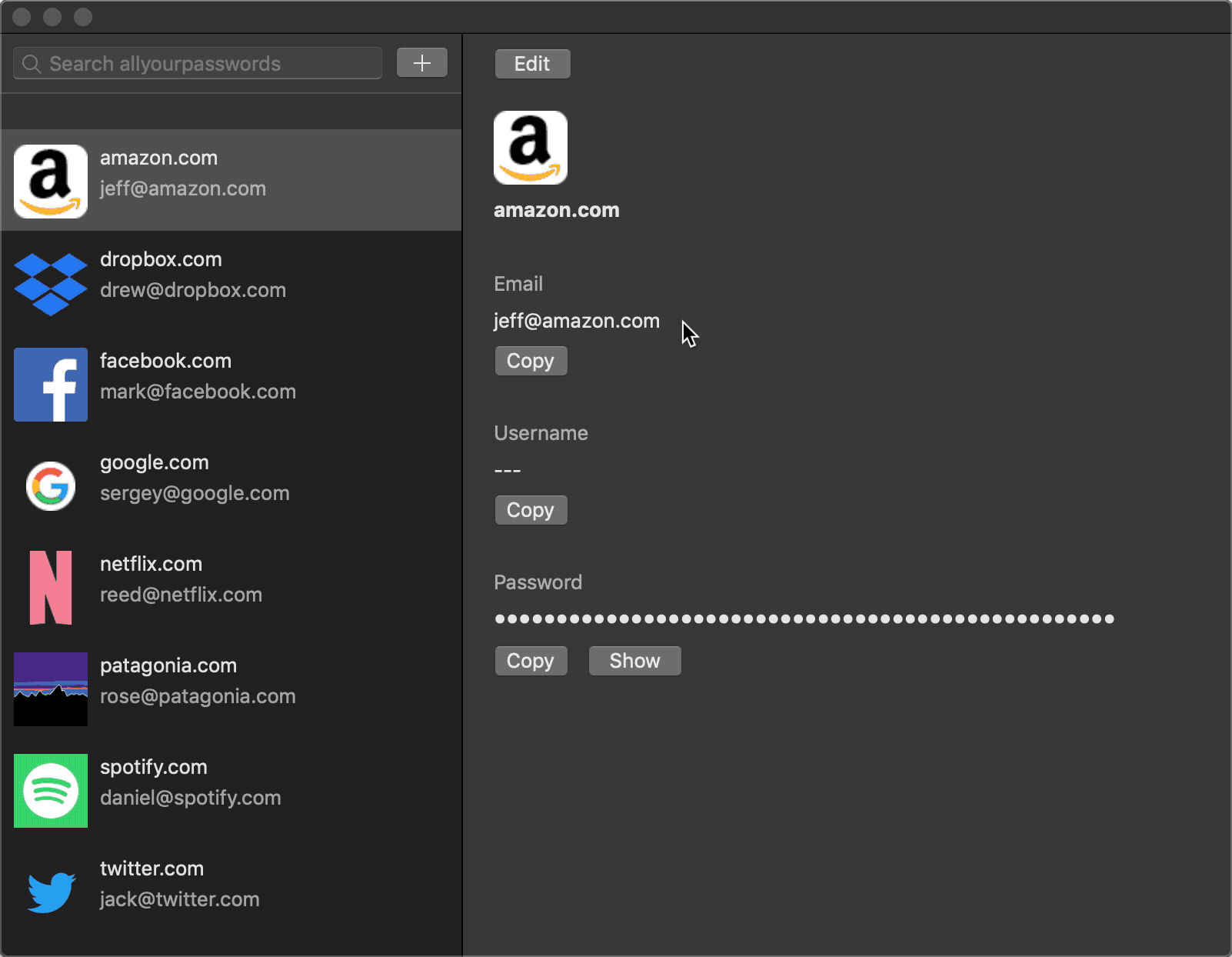The height and width of the screenshot is (957, 1232).
Task: Select the Google logo icon
Action: (x=51, y=486)
